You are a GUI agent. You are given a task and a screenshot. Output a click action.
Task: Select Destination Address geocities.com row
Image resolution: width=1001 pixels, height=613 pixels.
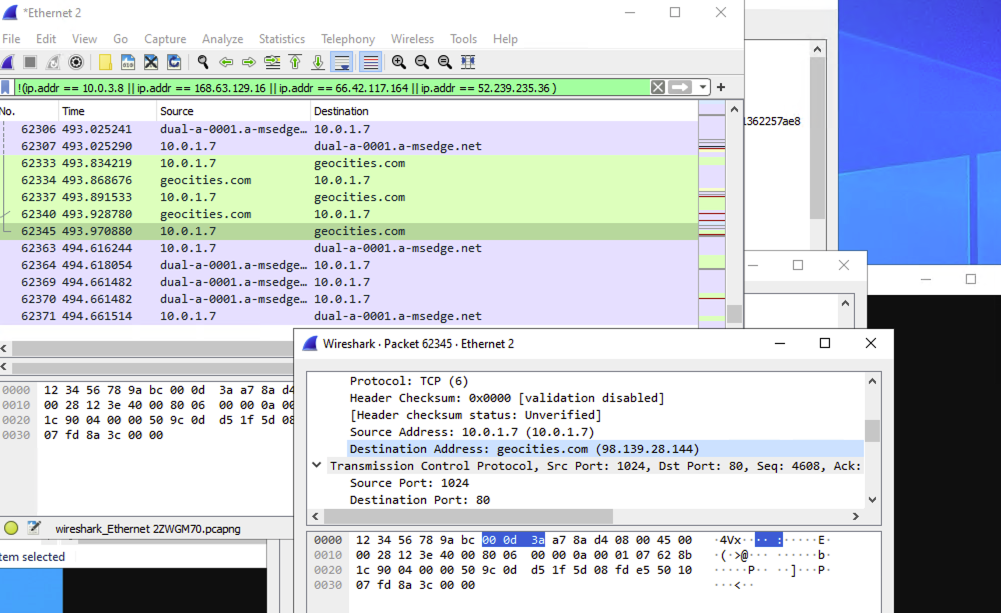(x=523, y=449)
